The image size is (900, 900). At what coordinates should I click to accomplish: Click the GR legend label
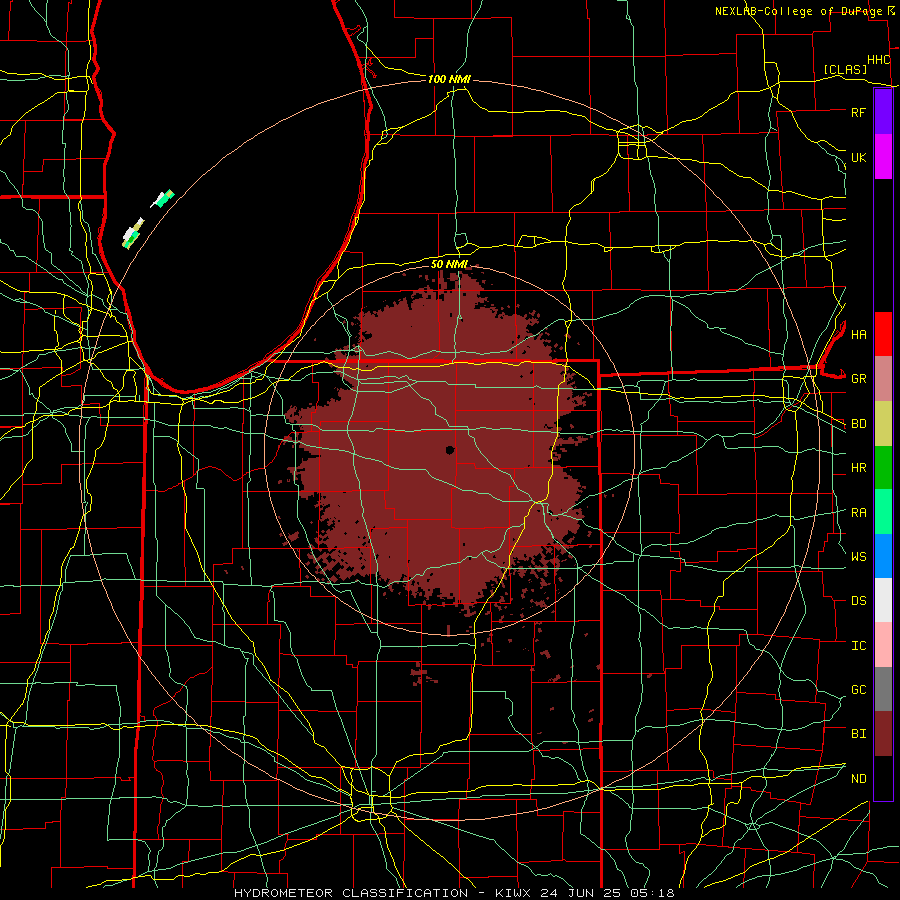pos(858,379)
